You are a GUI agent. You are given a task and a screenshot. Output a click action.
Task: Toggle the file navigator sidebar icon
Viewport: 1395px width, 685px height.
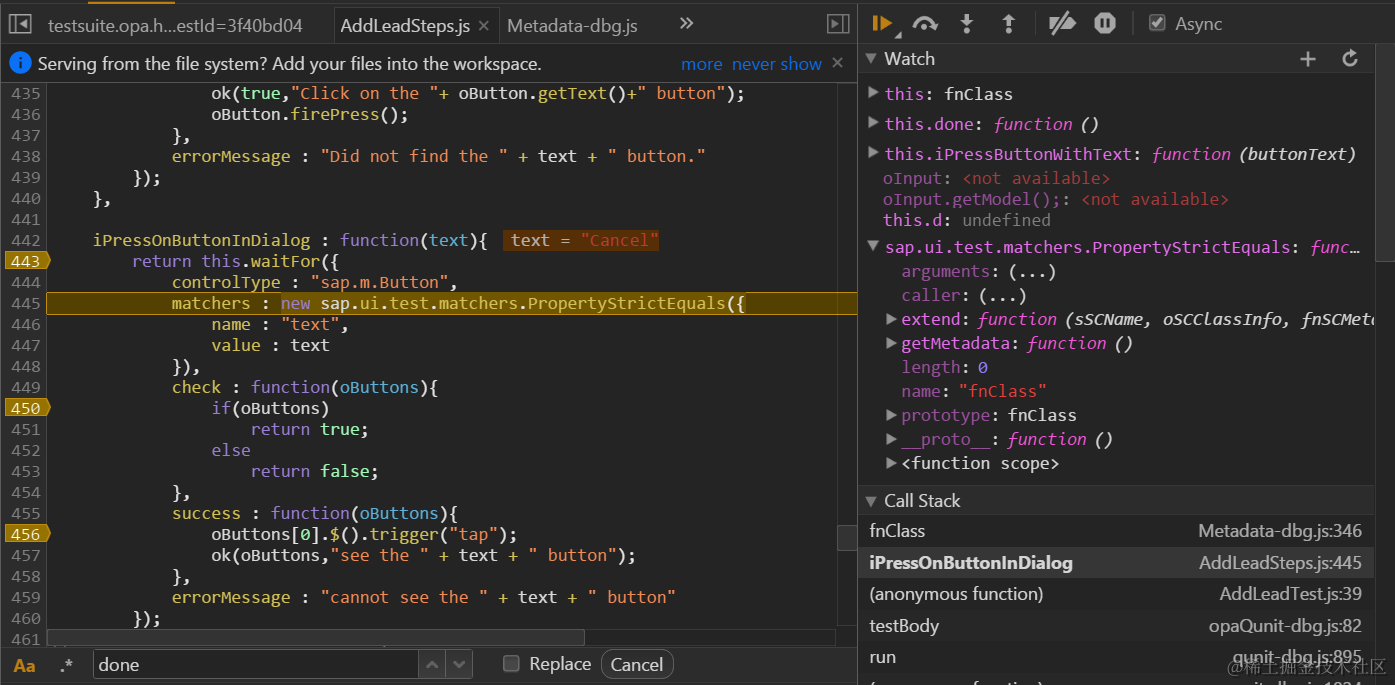click(x=20, y=24)
